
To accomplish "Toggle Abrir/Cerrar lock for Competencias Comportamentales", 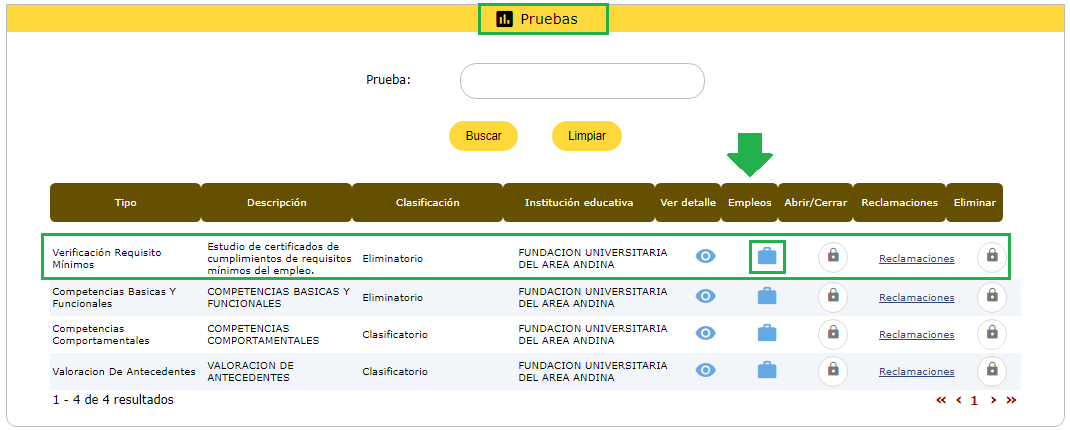I will coord(832,333).
